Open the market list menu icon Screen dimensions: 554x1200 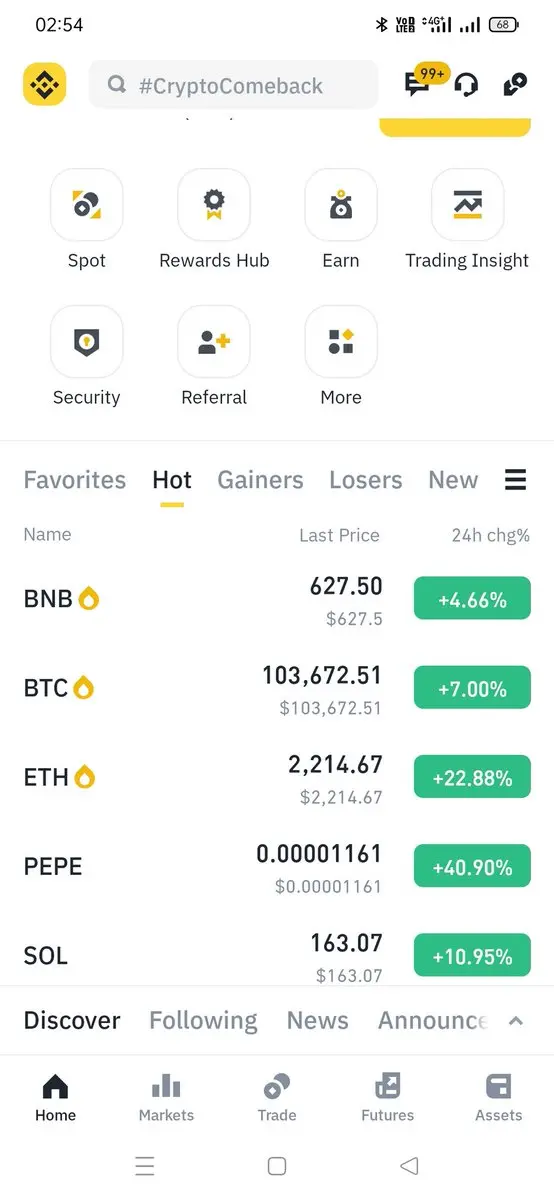click(515, 480)
